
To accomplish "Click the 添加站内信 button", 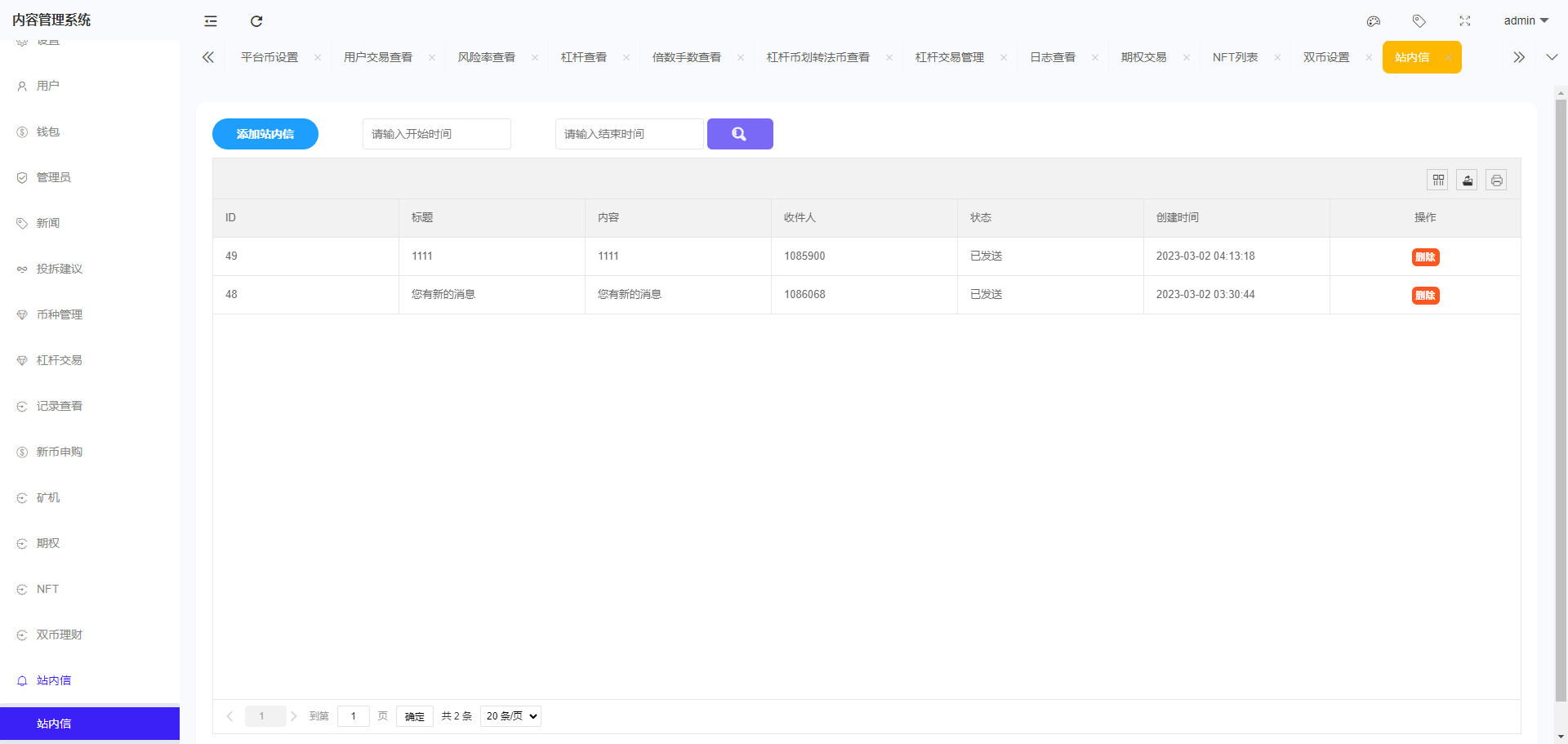I will 265,134.
